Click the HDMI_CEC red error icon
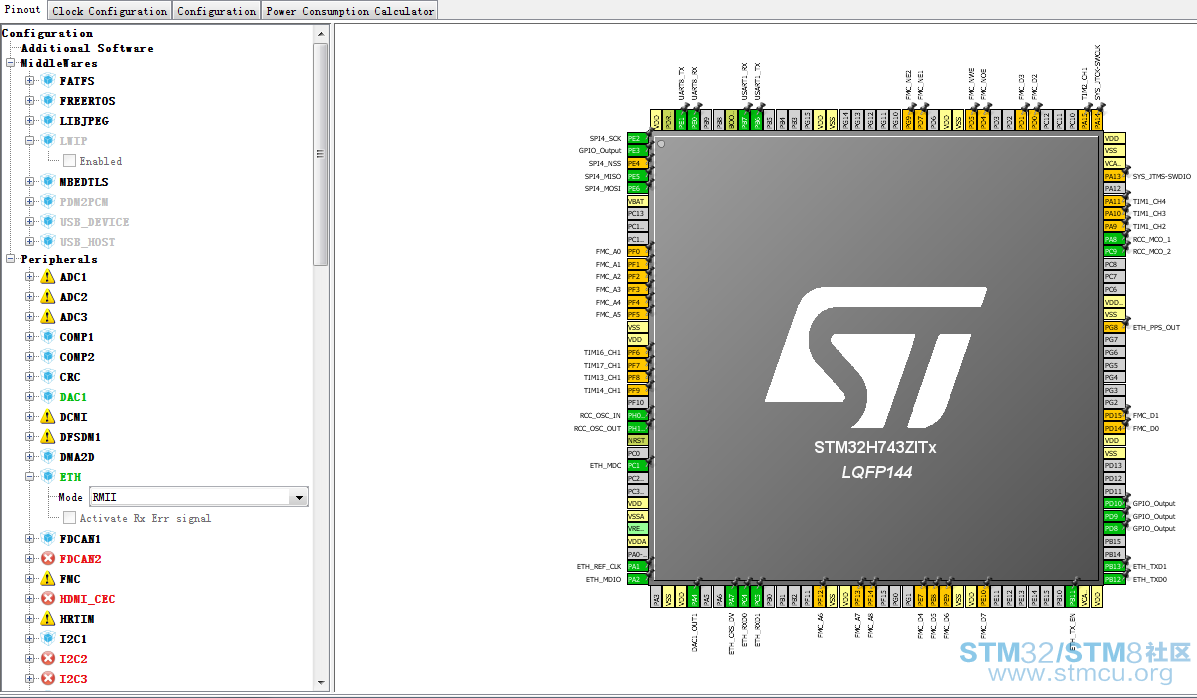1197x698 pixels. click(x=48, y=598)
